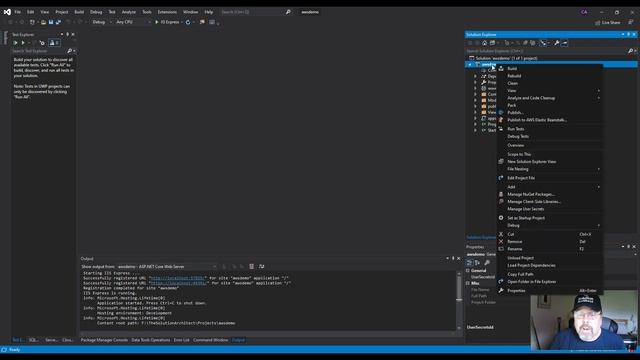Open the View submenu in context menu
The height and width of the screenshot is (360, 640).
pyautogui.click(x=549, y=91)
